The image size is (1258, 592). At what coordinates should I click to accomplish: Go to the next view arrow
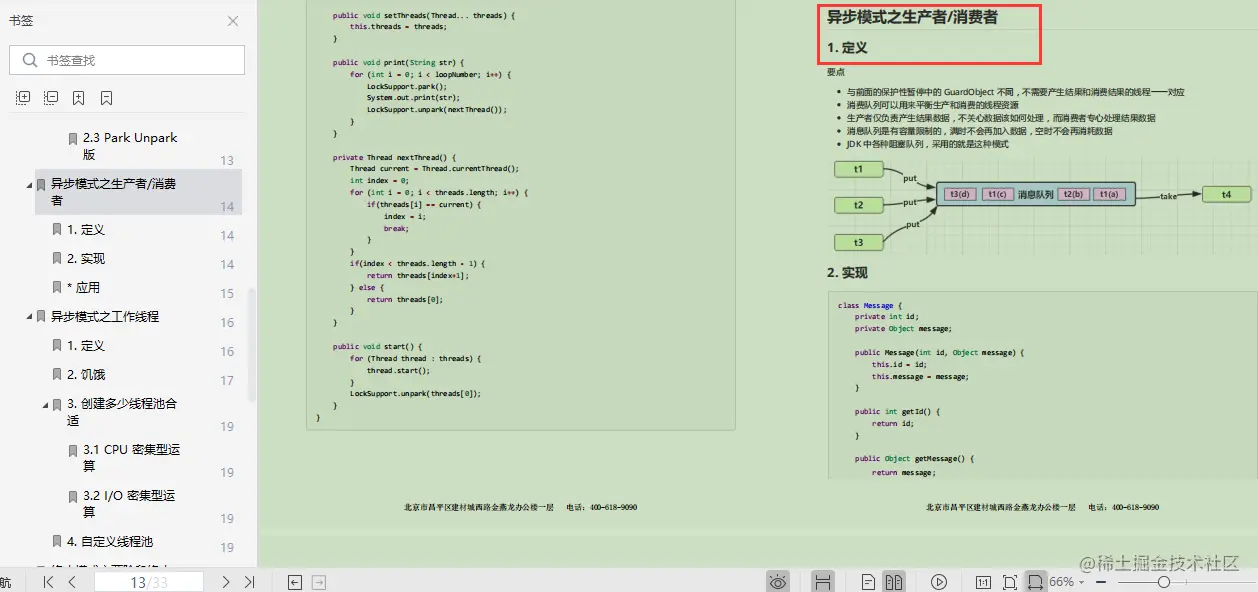tap(319, 582)
